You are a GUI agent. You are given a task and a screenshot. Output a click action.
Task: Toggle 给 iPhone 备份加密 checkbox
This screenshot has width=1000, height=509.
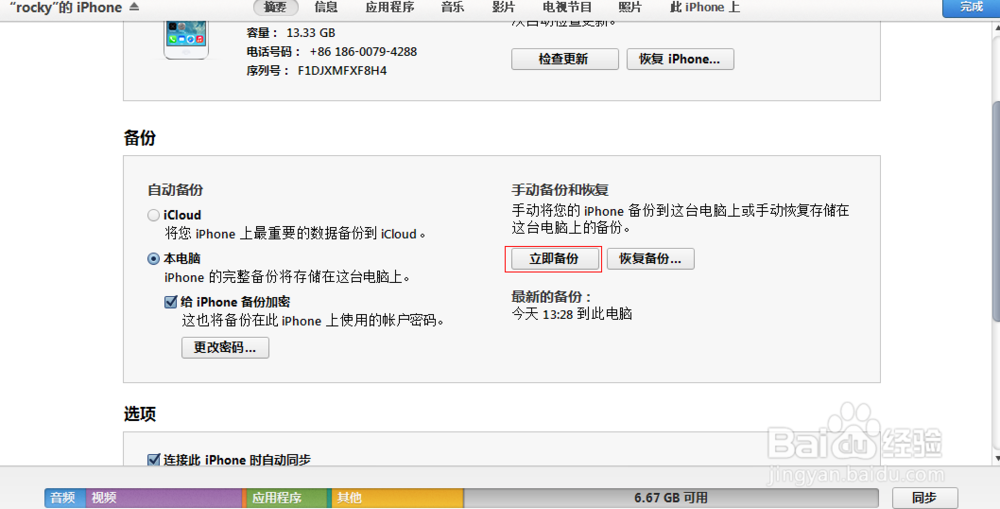tap(170, 302)
